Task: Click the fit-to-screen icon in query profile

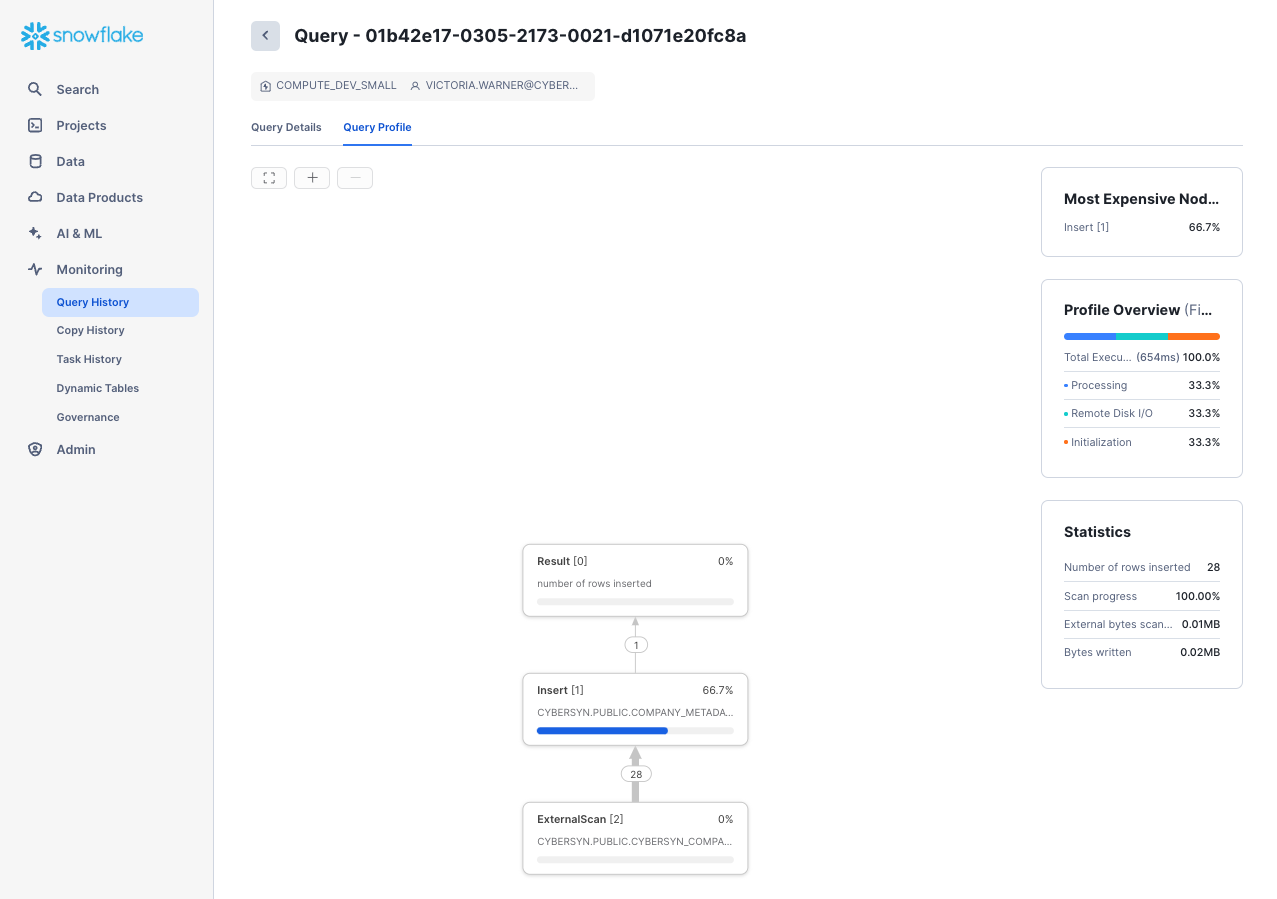Action: 269,178
